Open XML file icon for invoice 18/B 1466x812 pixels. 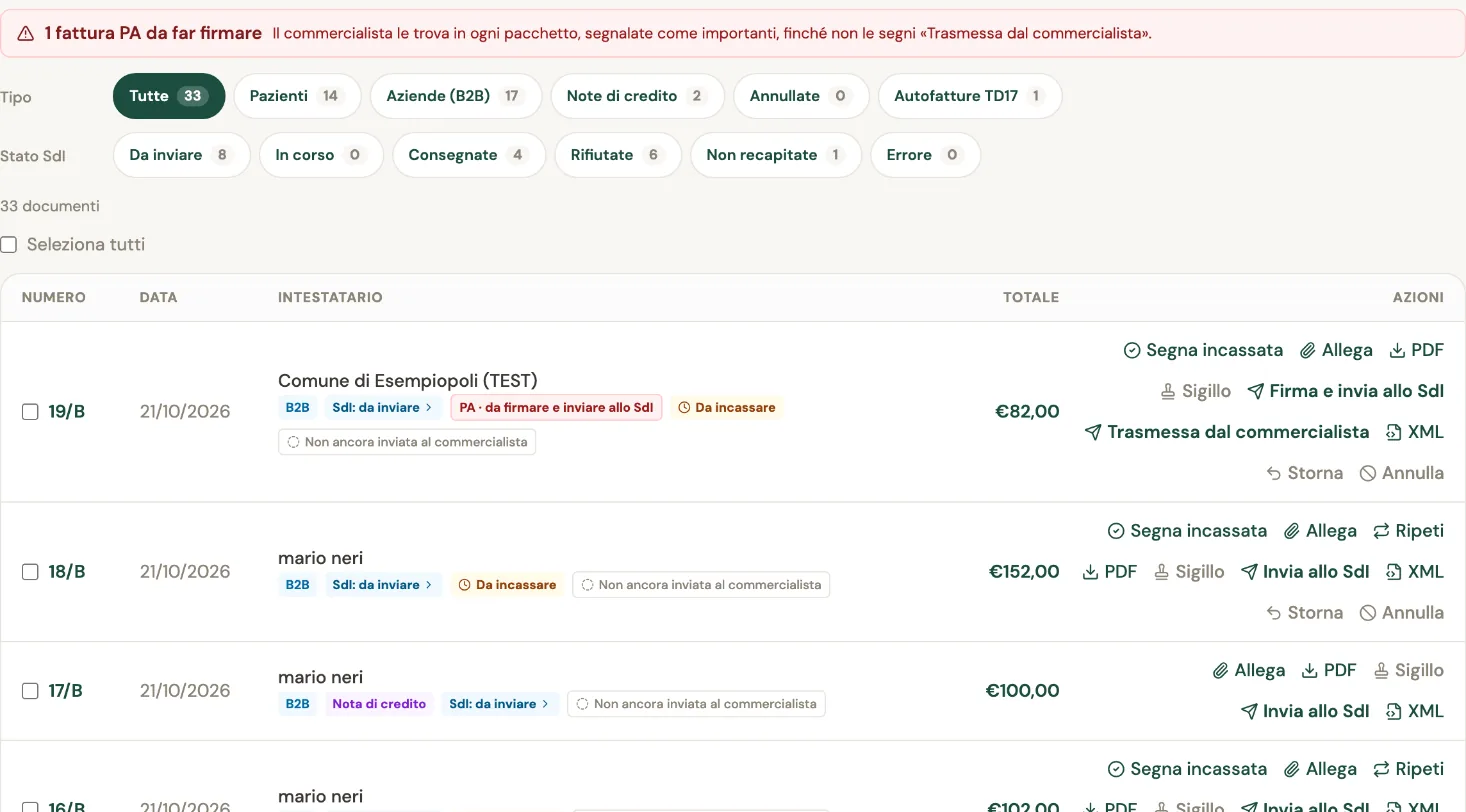[1393, 572]
